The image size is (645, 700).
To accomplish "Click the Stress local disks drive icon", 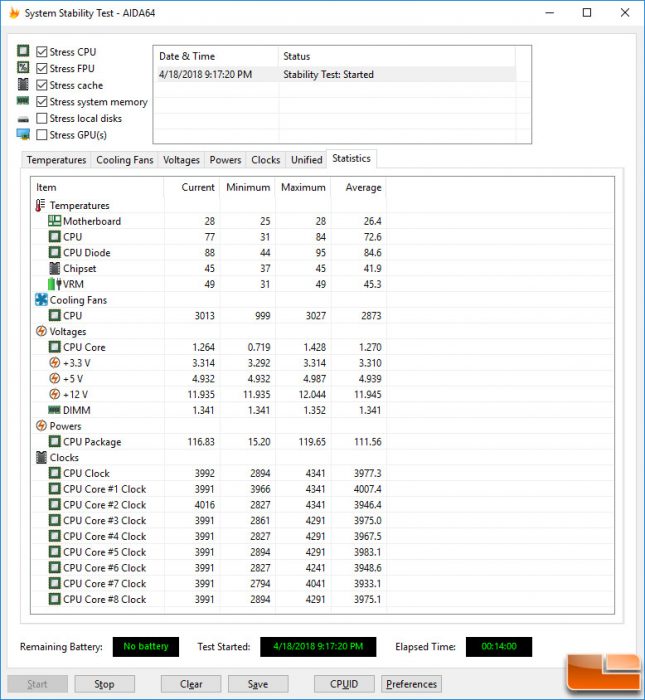I will [23, 119].
